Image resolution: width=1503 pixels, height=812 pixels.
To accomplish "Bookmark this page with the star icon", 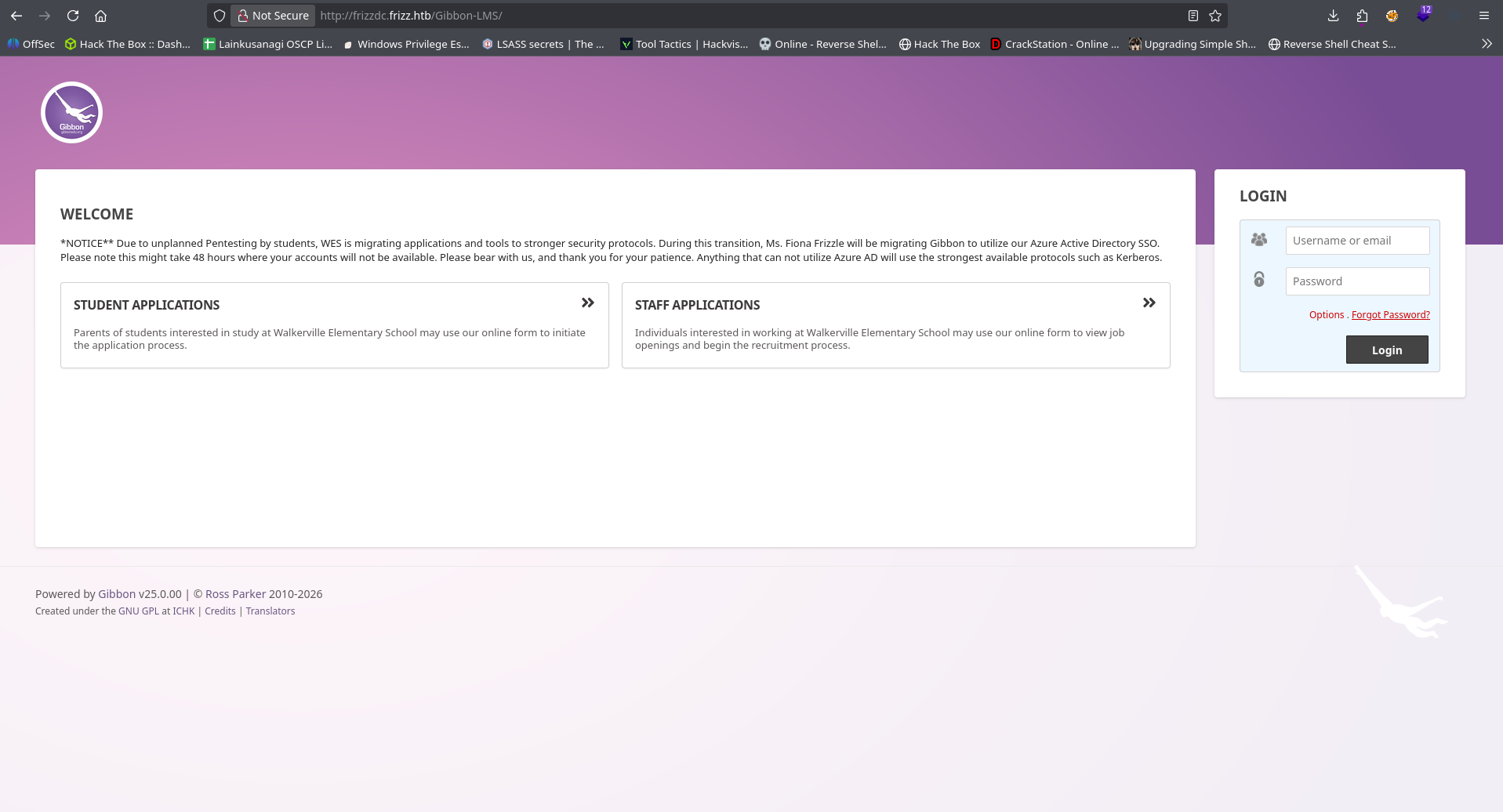I will 1215,16.
